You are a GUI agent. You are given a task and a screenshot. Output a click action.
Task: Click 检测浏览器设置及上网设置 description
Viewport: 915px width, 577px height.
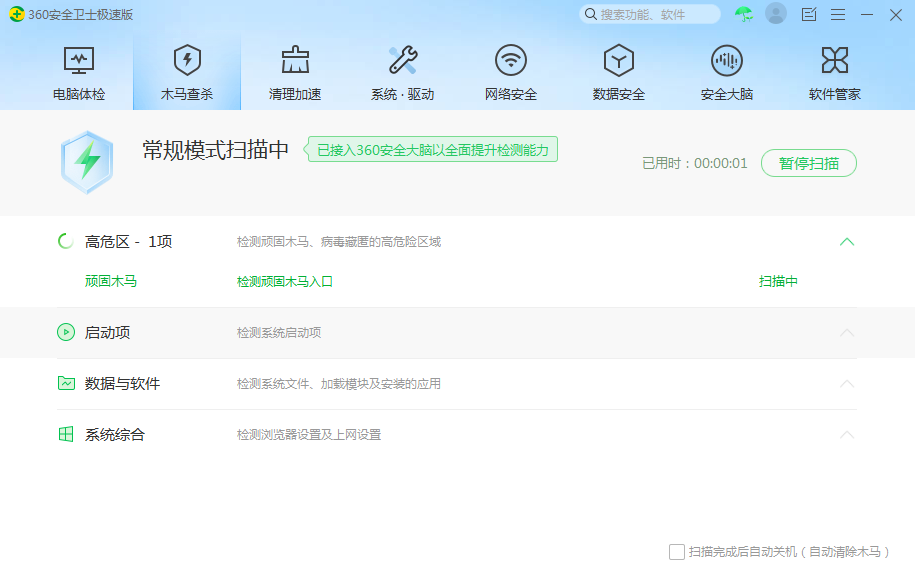click(x=309, y=435)
